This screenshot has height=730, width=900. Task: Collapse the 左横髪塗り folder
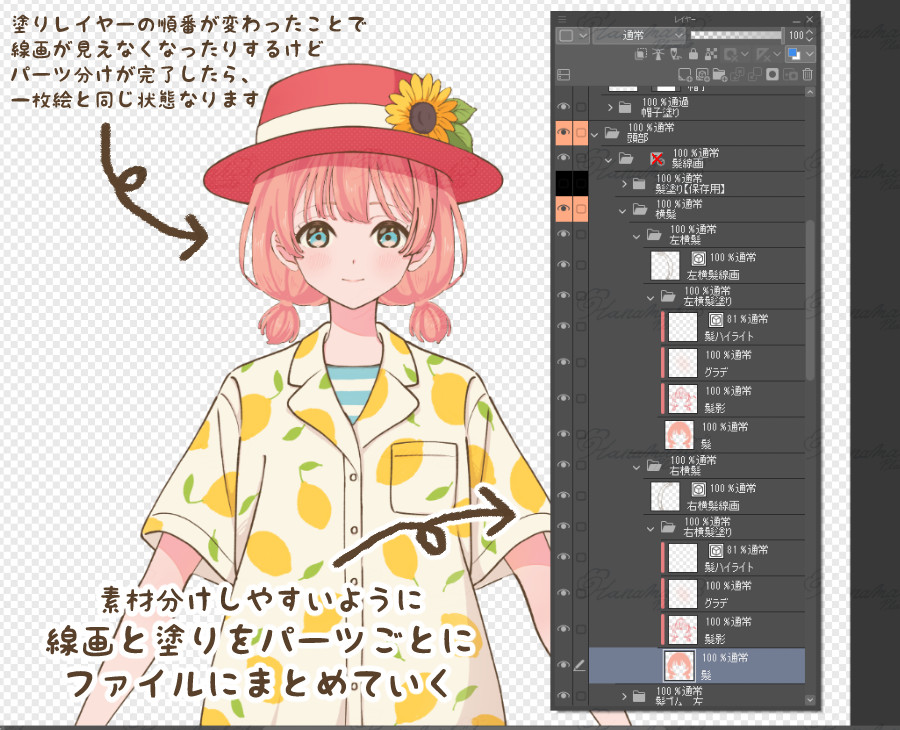[x=652, y=297]
